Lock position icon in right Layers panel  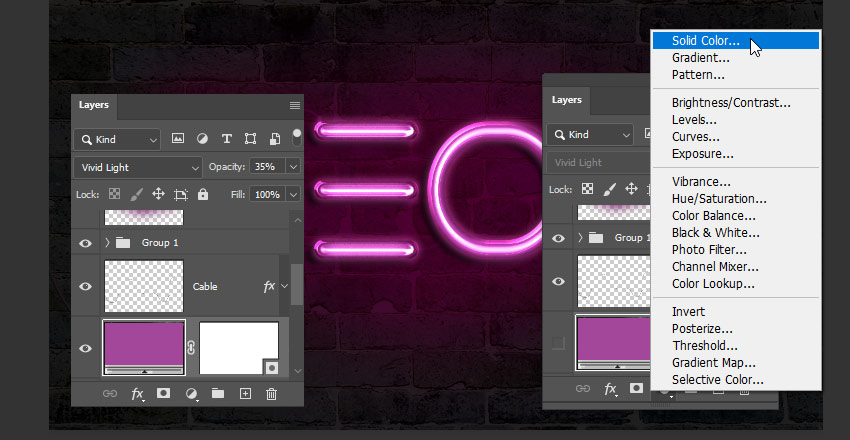tap(632, 189)
